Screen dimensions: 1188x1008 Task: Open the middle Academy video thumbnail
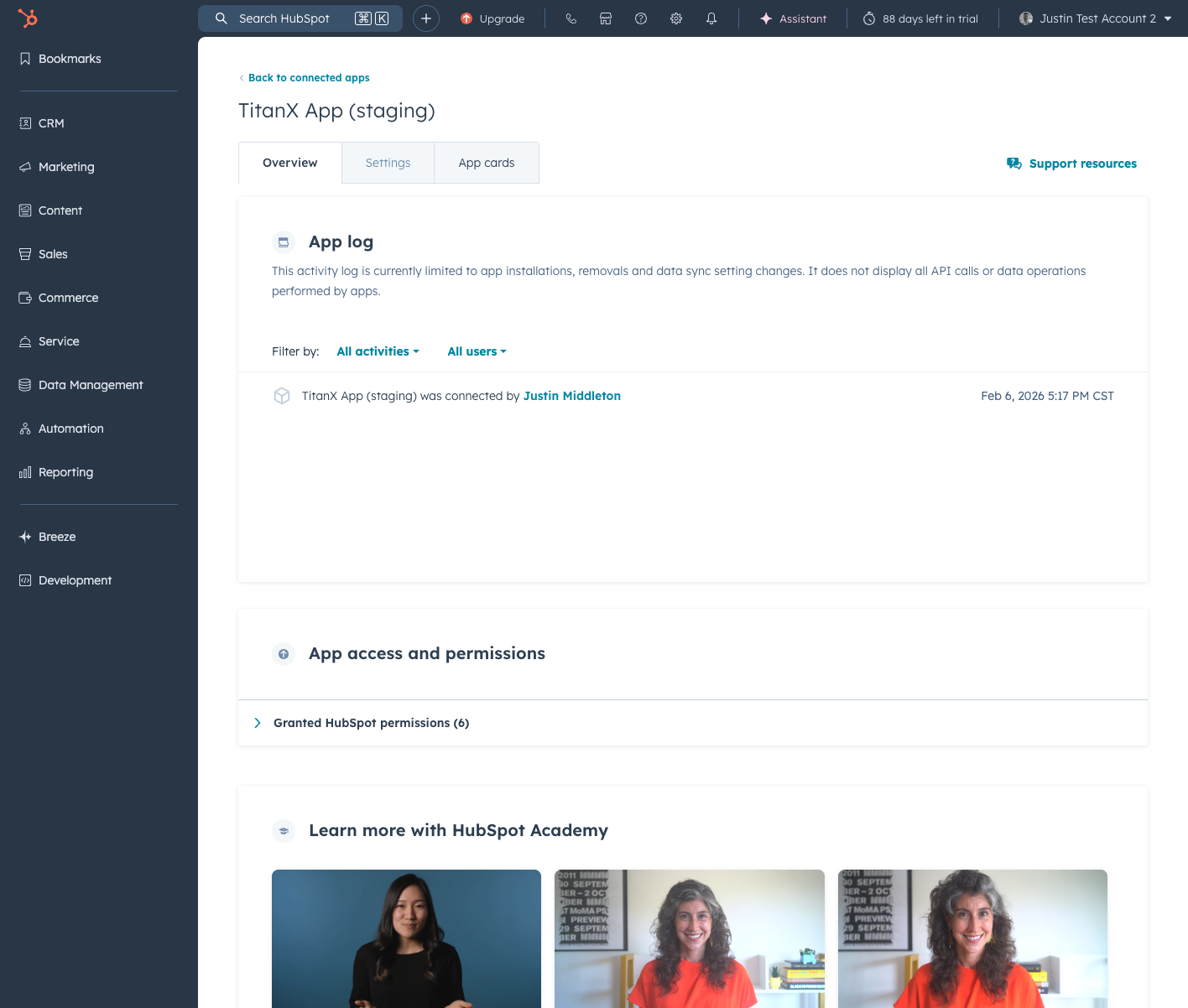coord(690,938)
